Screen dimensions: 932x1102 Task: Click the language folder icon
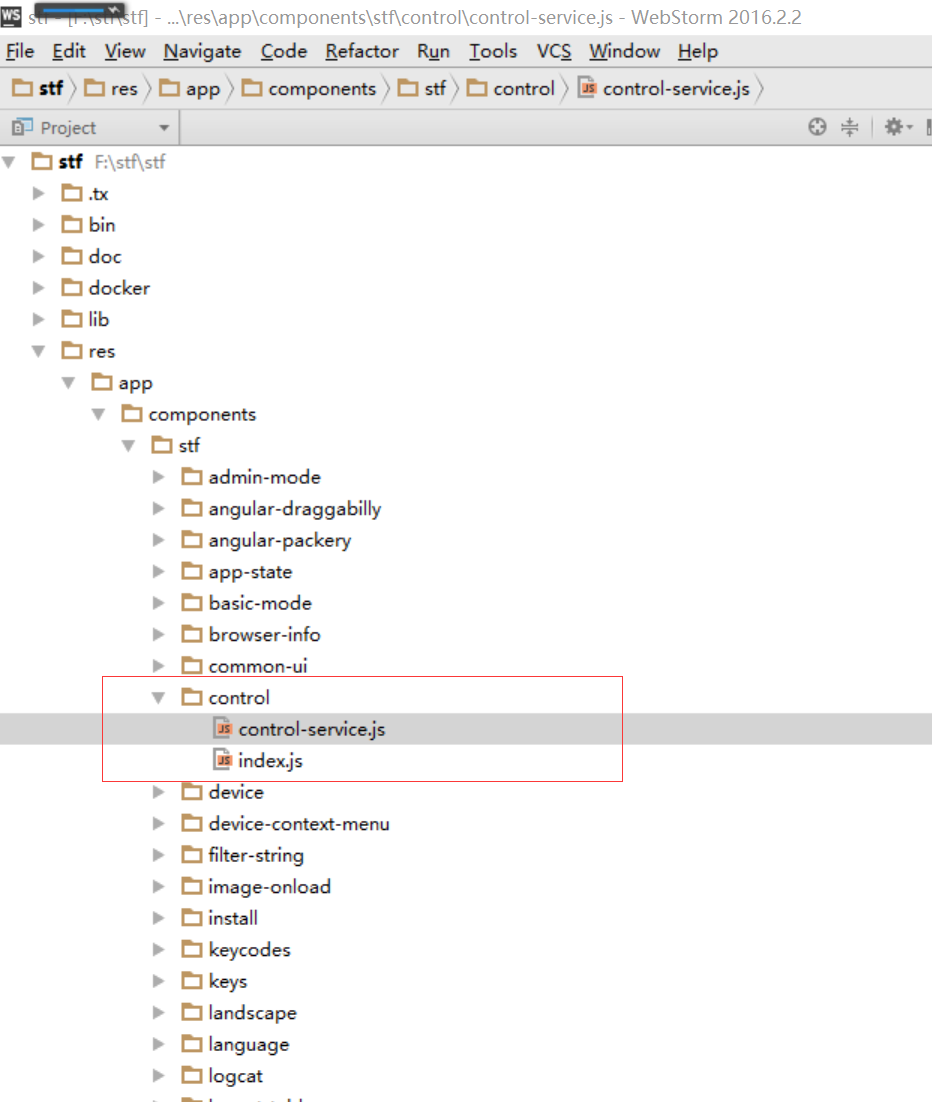click(x=192, y=1044)
